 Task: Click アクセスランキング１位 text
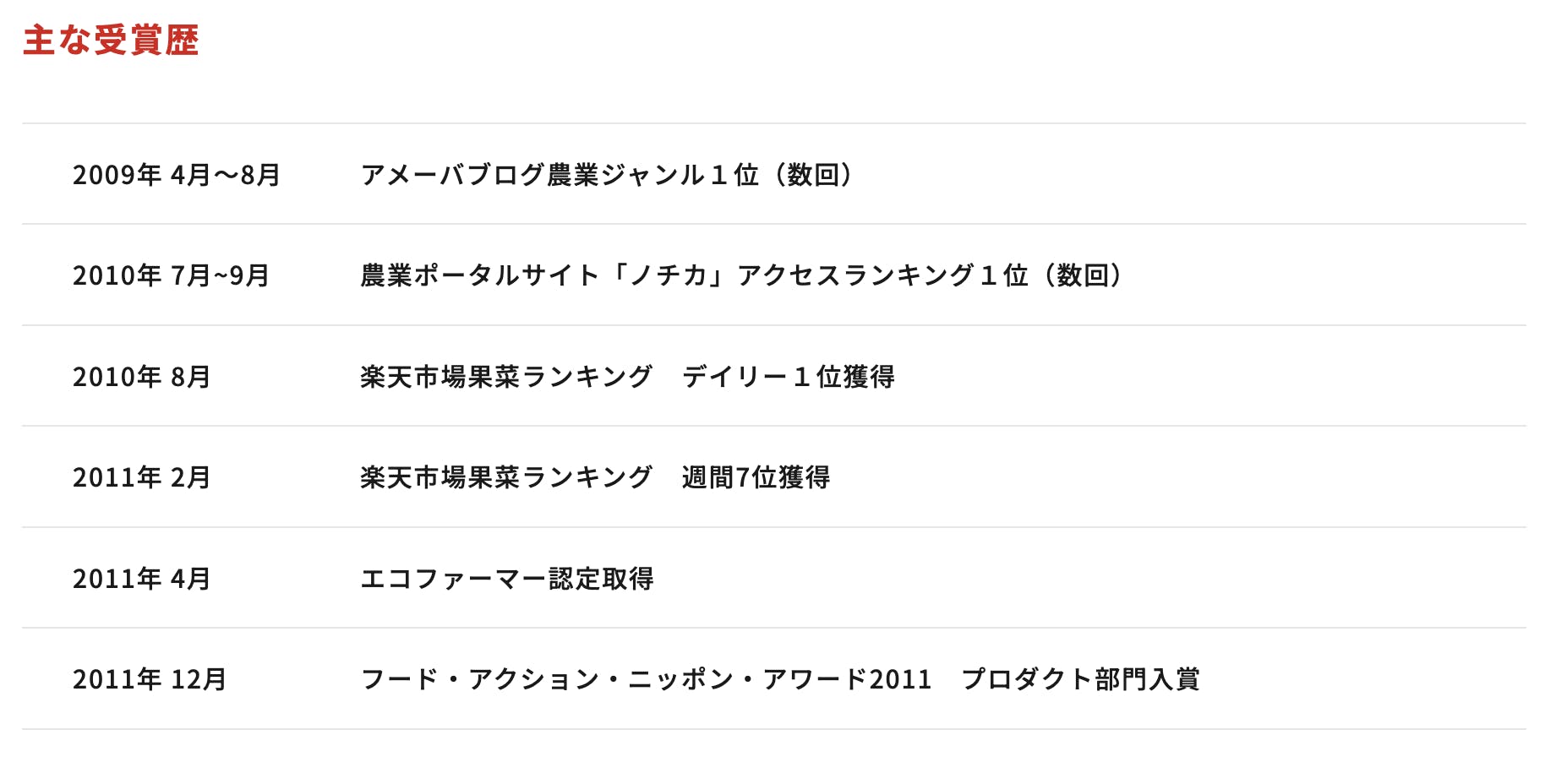coord(882,275)
